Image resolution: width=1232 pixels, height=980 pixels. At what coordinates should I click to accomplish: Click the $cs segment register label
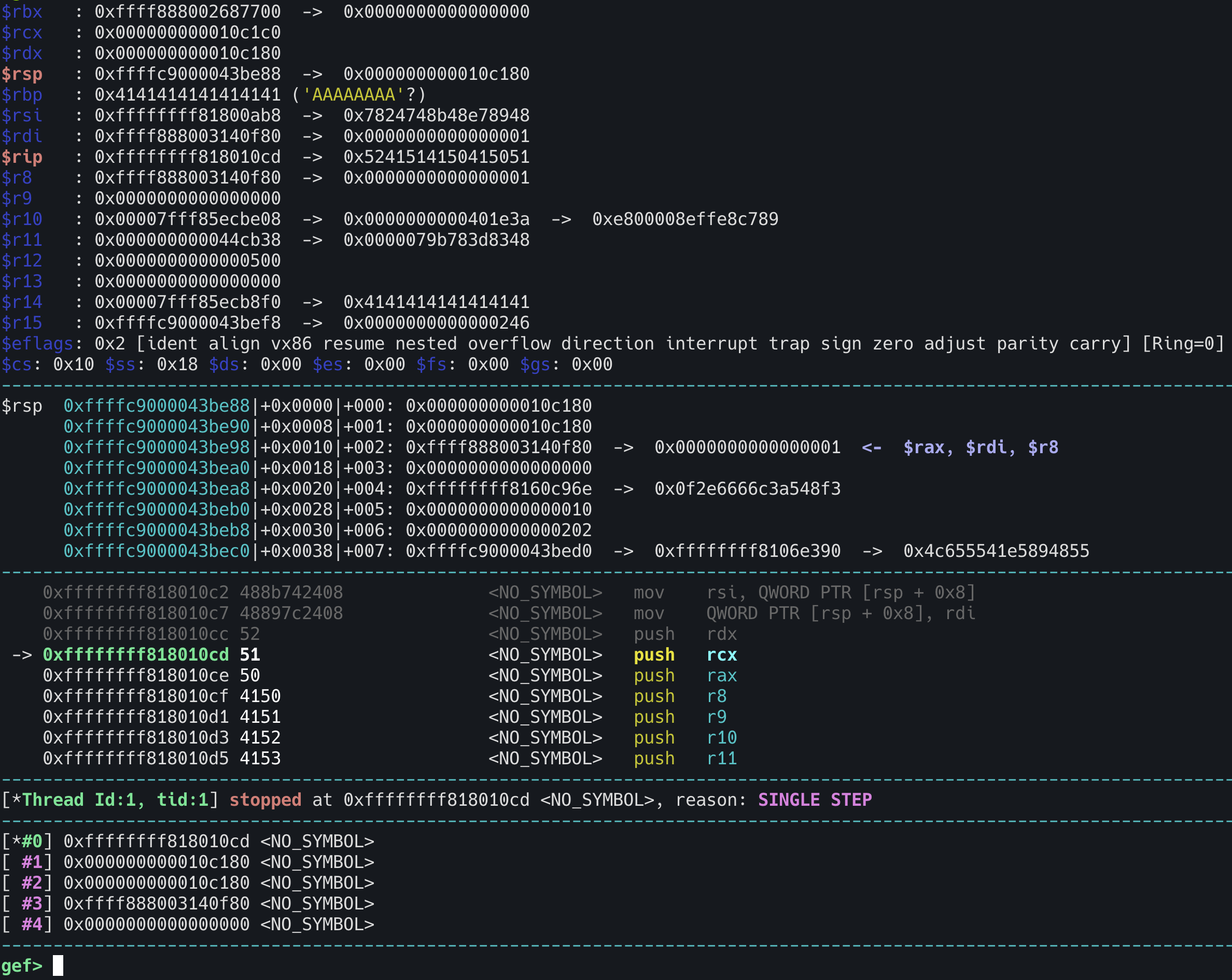(17, 365)
